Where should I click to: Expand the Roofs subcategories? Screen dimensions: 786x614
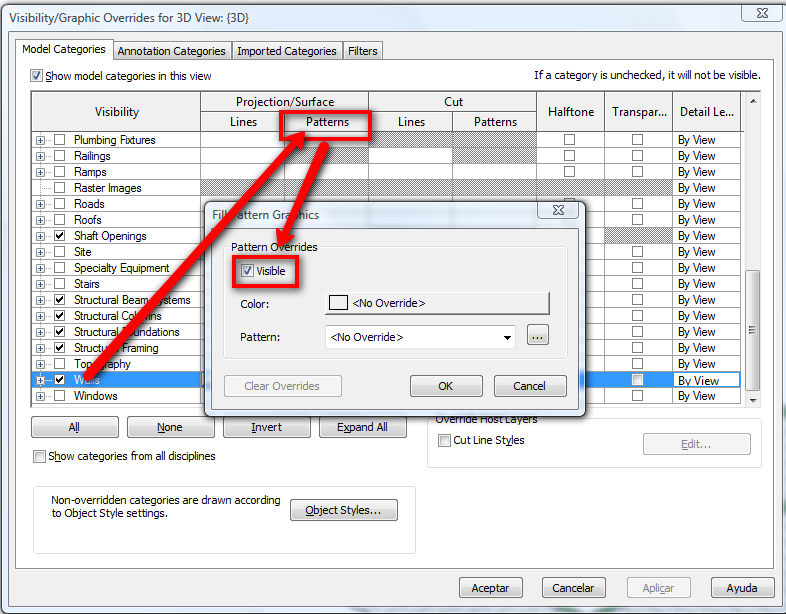[x=41, y=221]
